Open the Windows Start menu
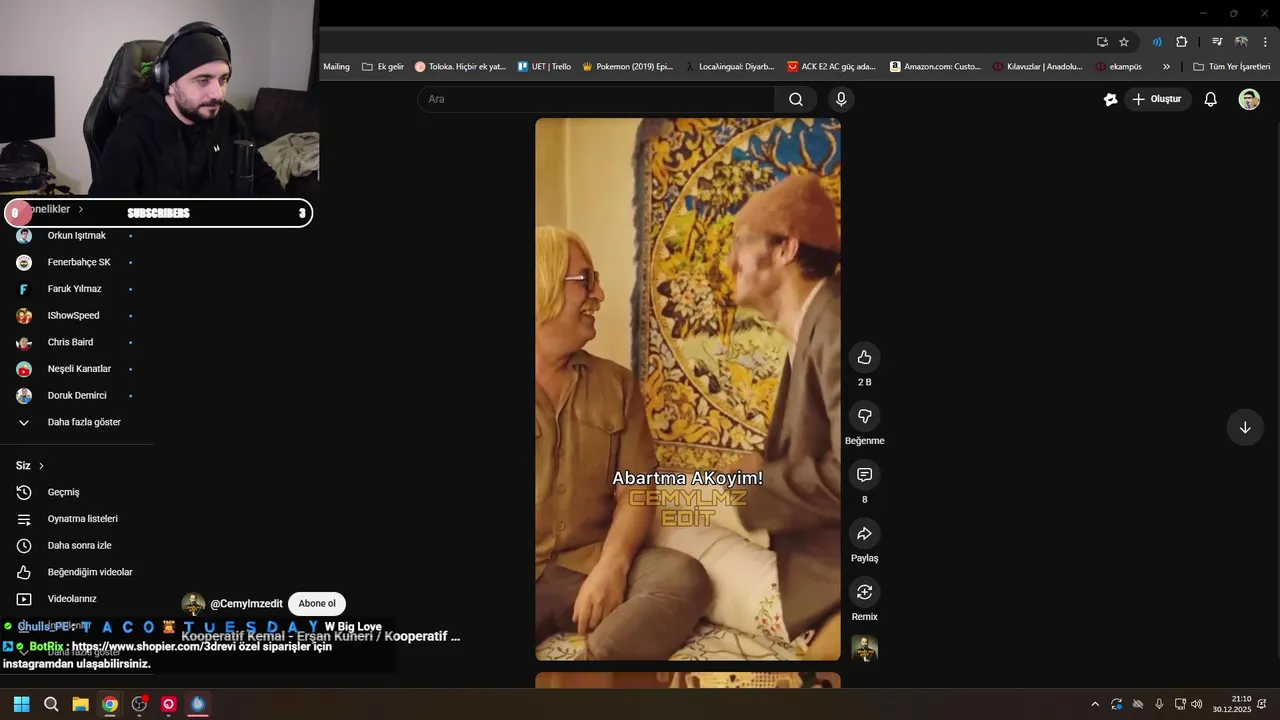Viewport: 1280px width, 720px height. 21,704
